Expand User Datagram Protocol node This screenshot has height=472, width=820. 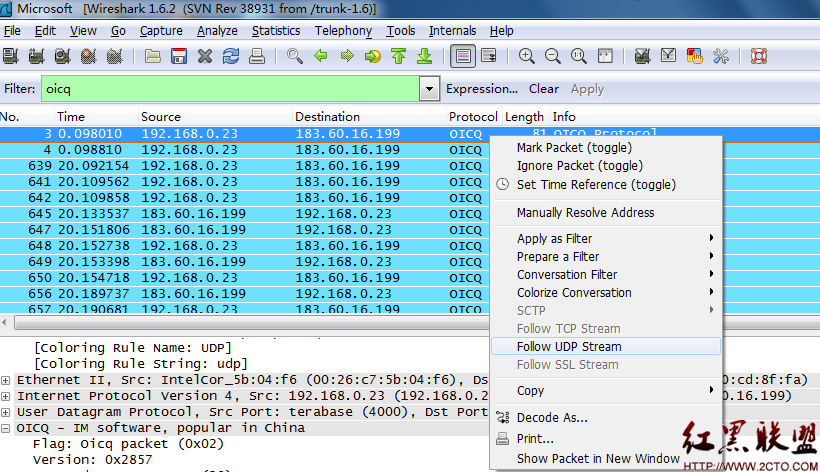[6, 412]
